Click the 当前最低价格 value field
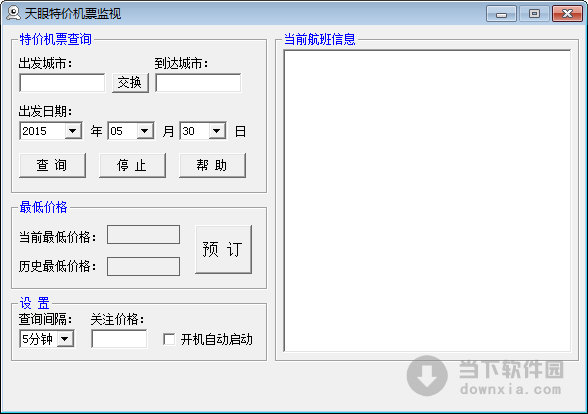Viewport: 588px width, 414px height. [144, 235]
